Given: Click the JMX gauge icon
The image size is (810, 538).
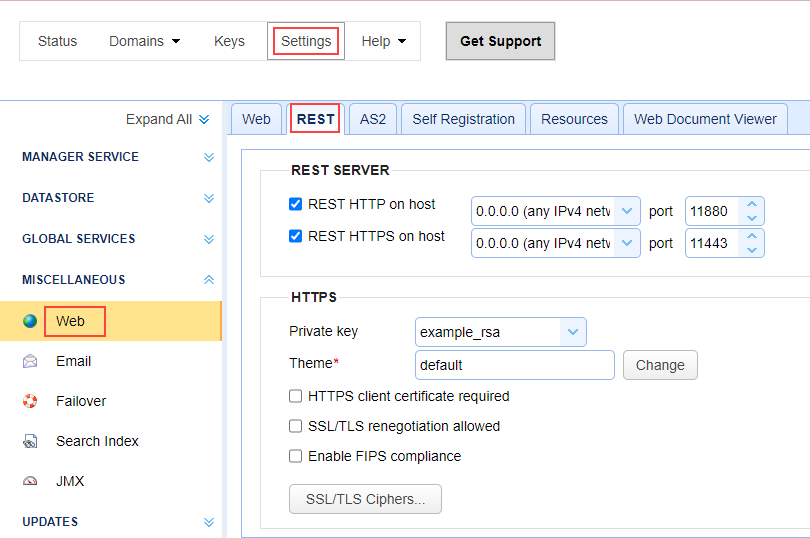Looking at the screenshot, I should [x=30, y=481].
